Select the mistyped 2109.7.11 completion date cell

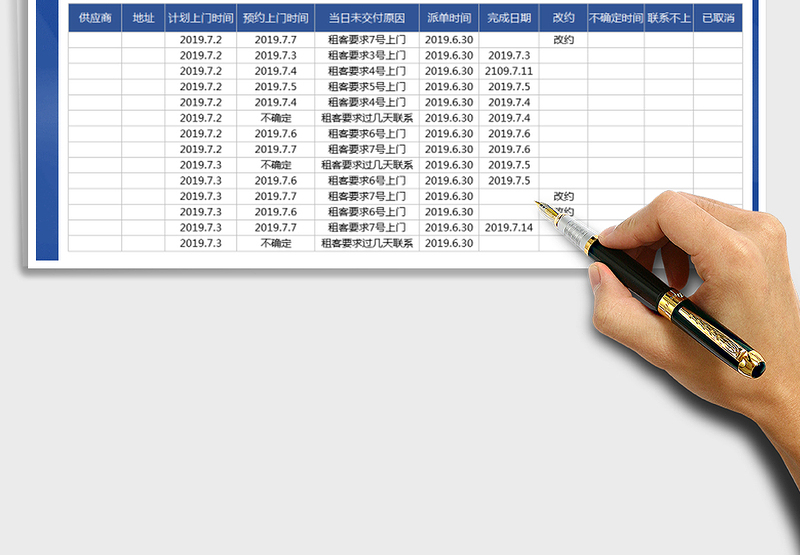[509, 71]
